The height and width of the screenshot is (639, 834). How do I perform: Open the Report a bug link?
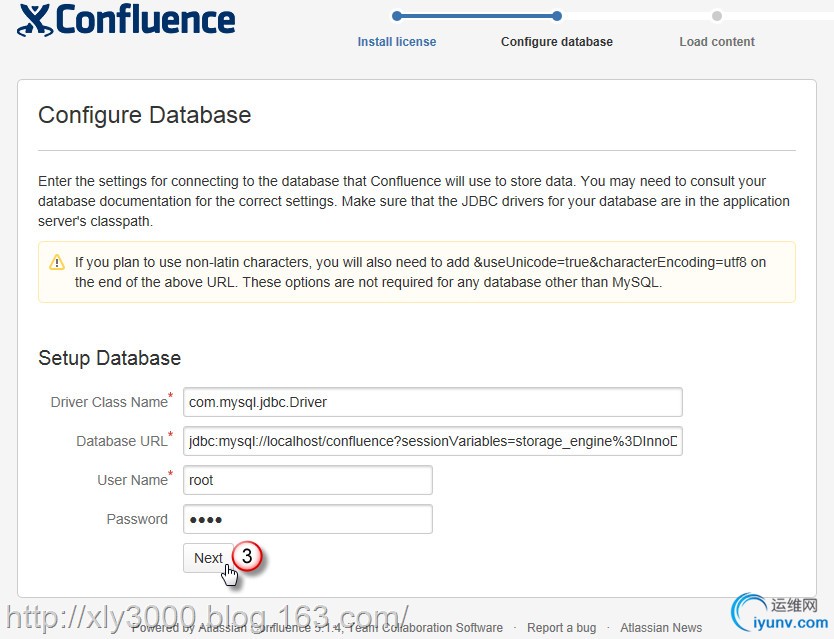[x=561, y=628]
